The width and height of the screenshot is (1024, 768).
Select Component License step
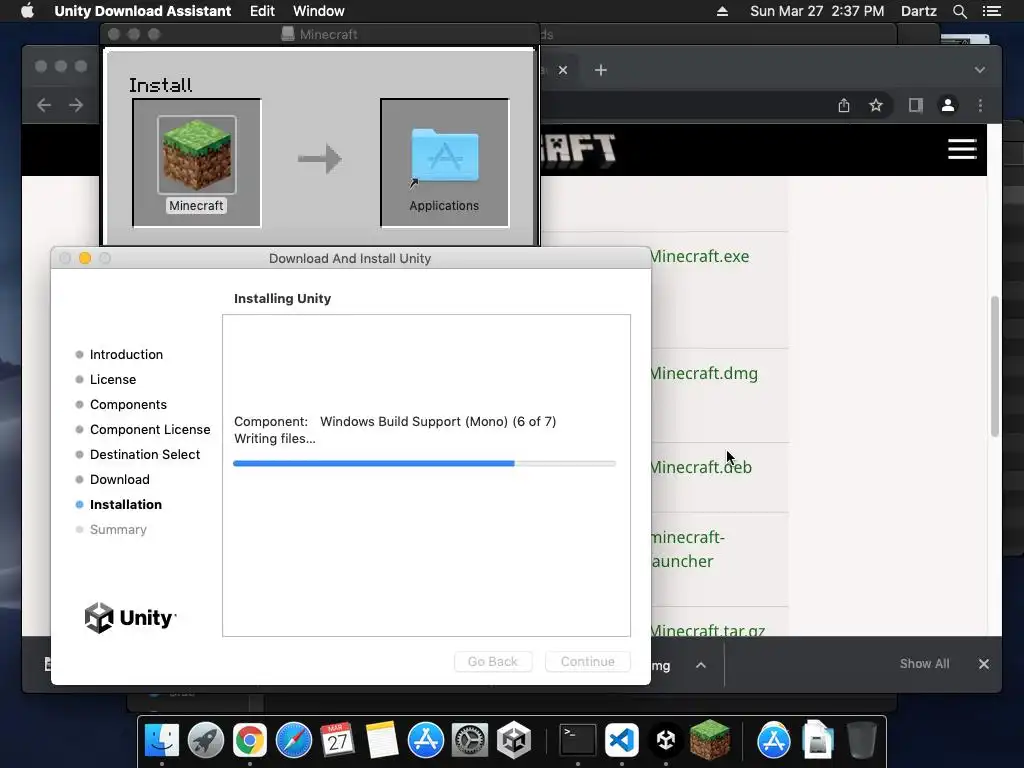[150, 429]
